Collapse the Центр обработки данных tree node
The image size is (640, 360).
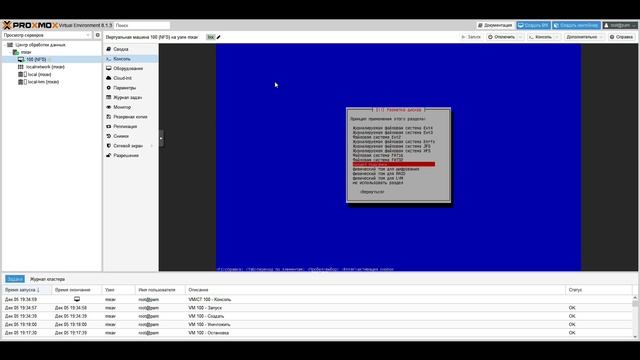[5, 45]
